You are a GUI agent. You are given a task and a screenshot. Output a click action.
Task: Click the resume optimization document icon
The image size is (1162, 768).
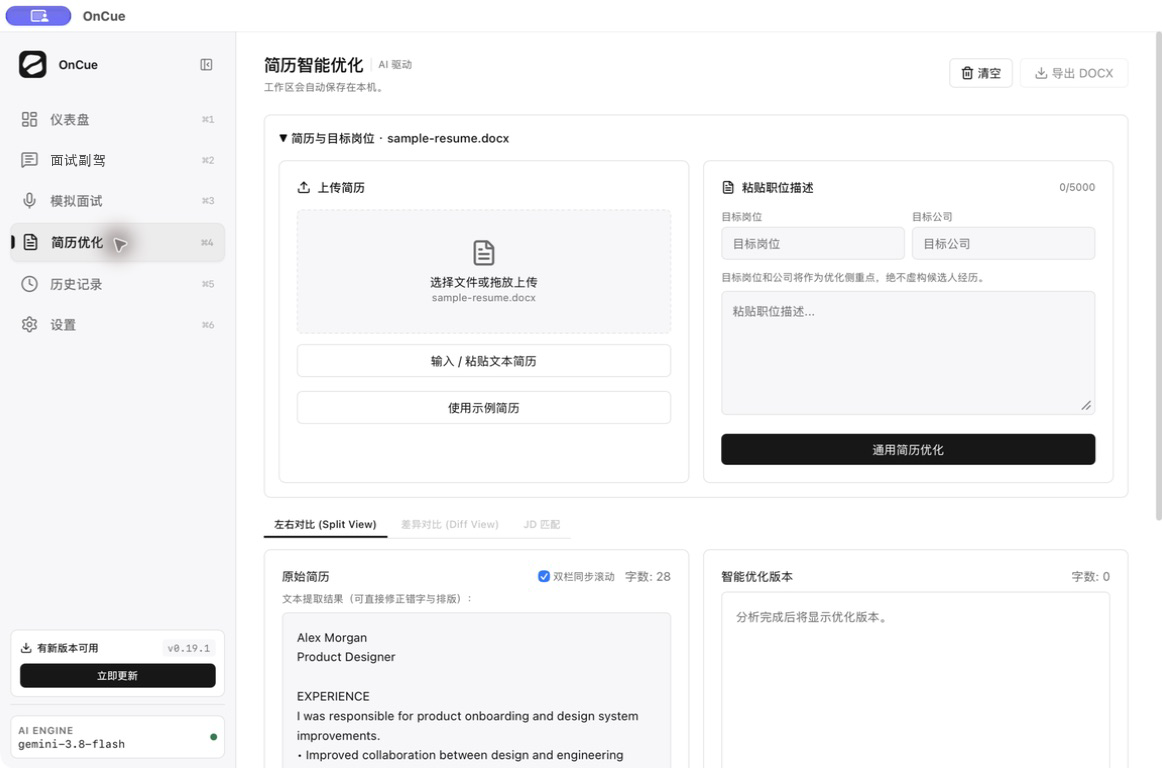click(30, 242)
